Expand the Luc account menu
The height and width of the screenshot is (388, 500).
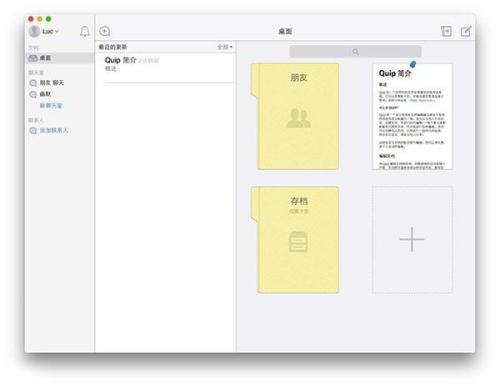pyautogui.click(x=50, y=31)
